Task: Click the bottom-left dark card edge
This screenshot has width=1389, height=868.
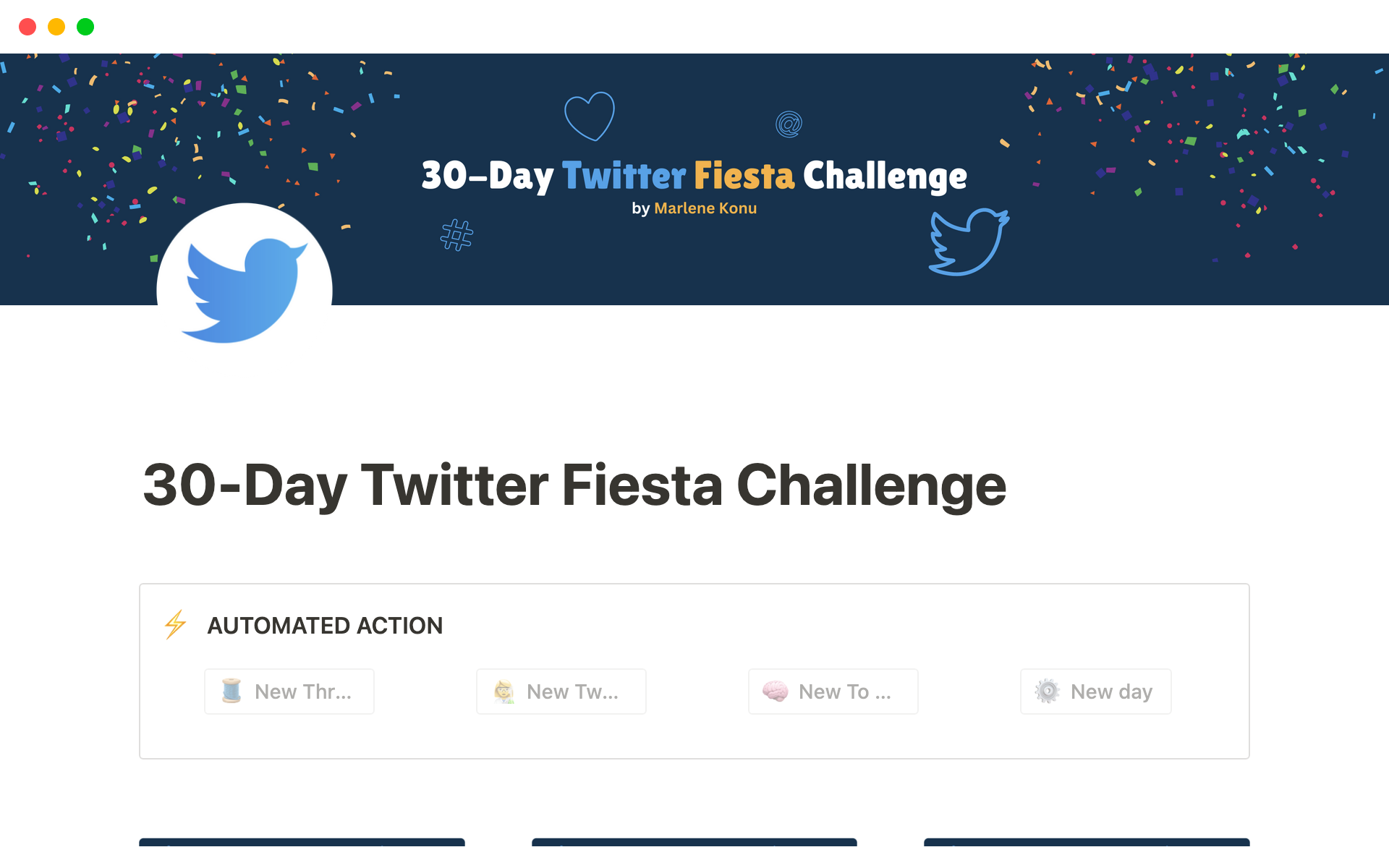Action: pyautogui.click(x=302, y=842)
